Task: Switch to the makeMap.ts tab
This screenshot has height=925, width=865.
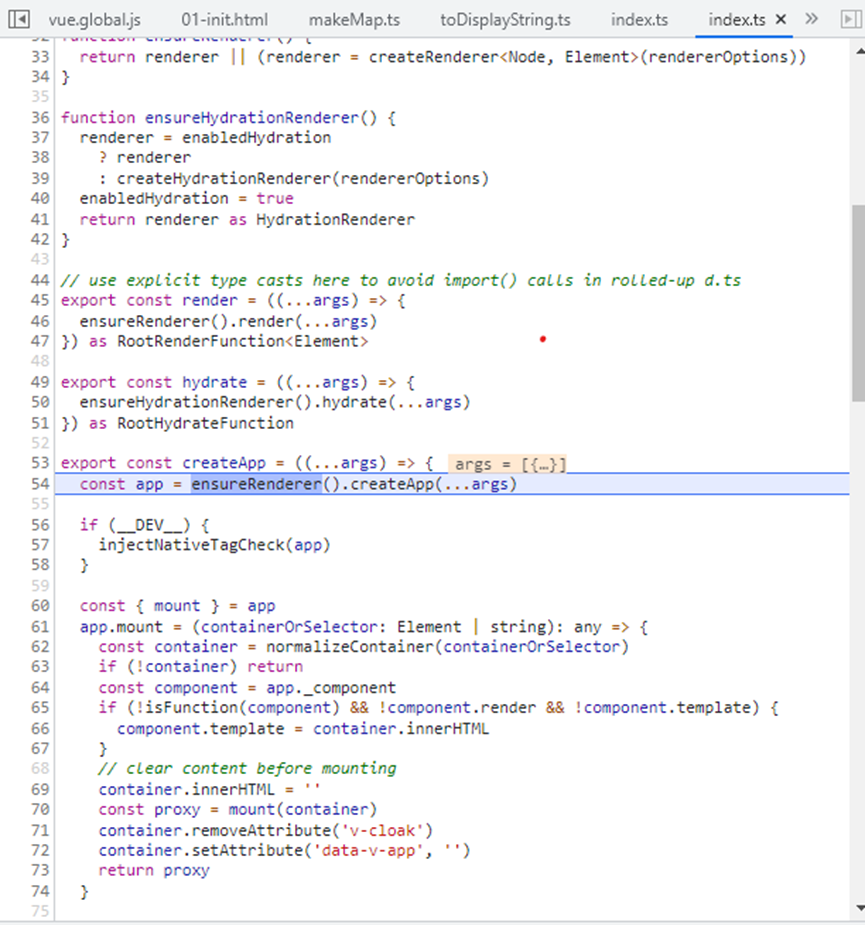Action: (354, 20)
